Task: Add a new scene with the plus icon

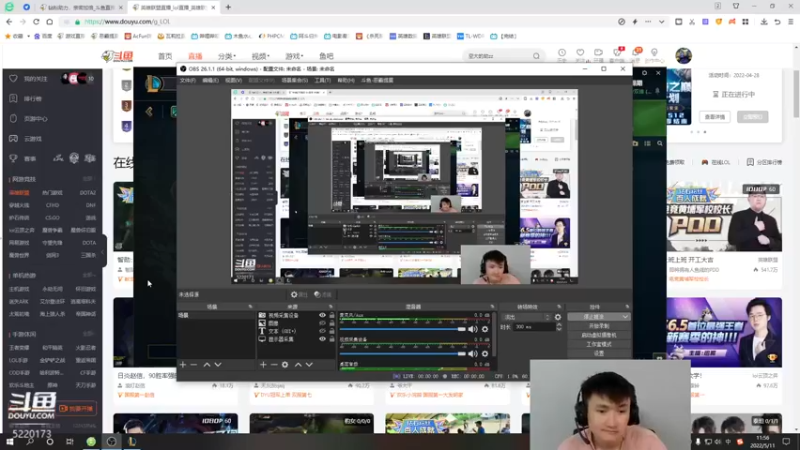Action: pos(183,365)
